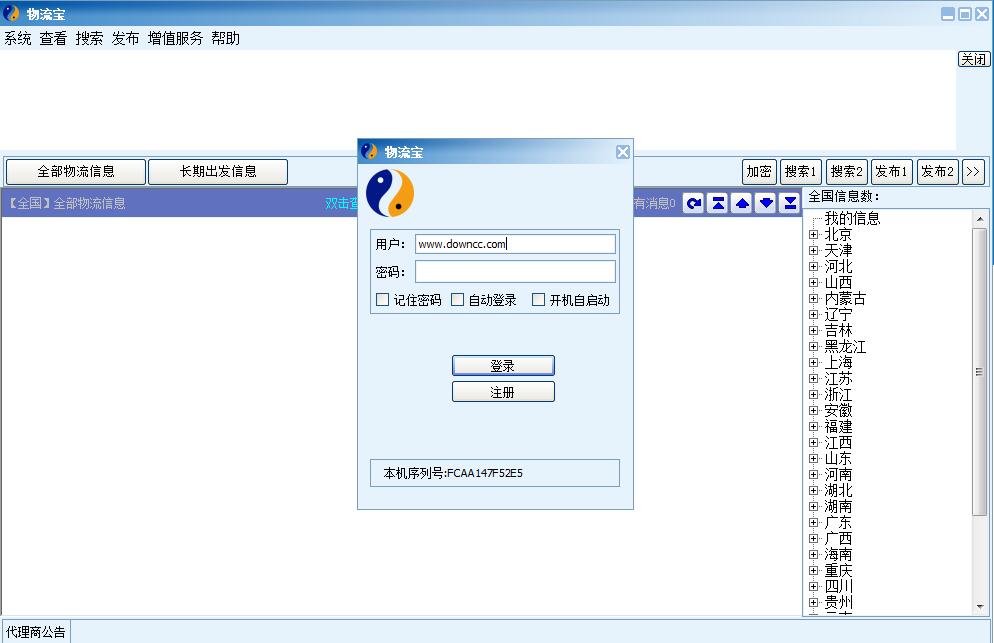Expand the 辽宁 tree node

tap(814, 315)
